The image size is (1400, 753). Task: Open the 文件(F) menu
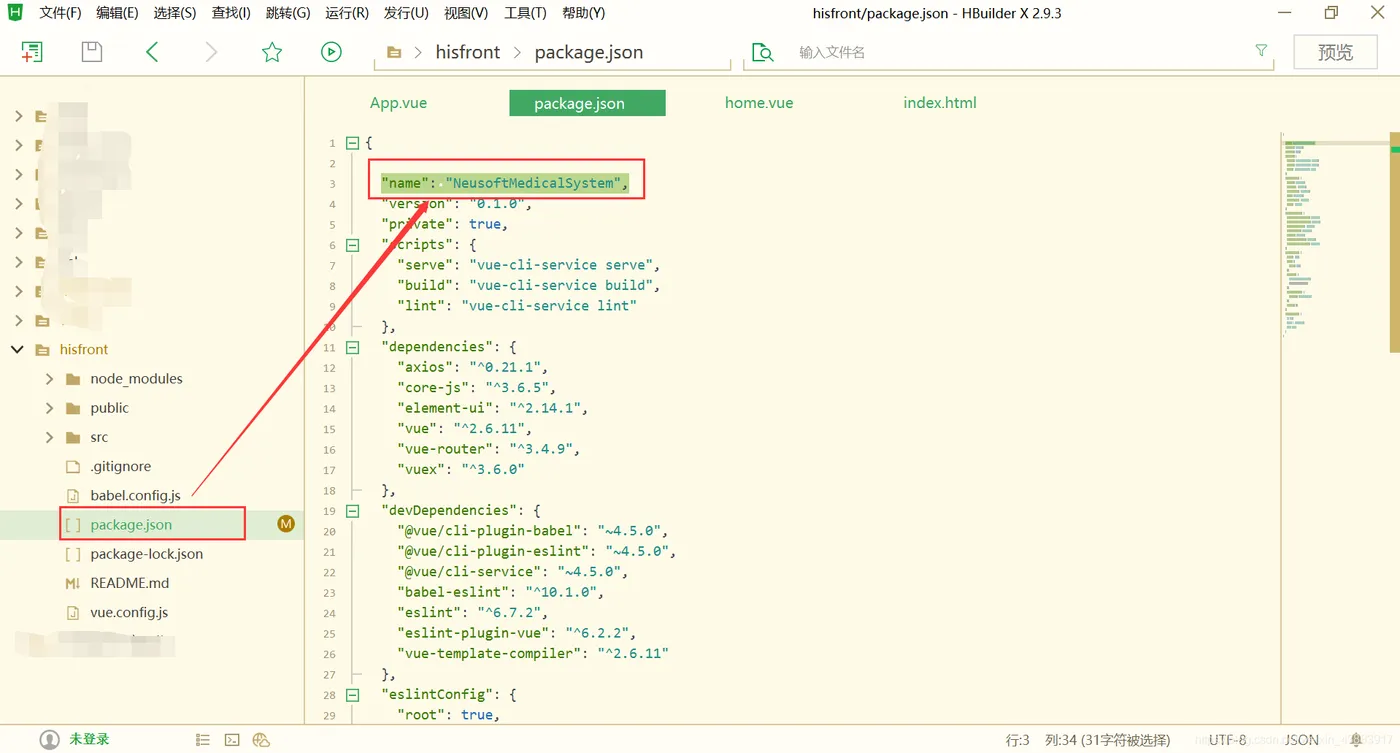60,13
